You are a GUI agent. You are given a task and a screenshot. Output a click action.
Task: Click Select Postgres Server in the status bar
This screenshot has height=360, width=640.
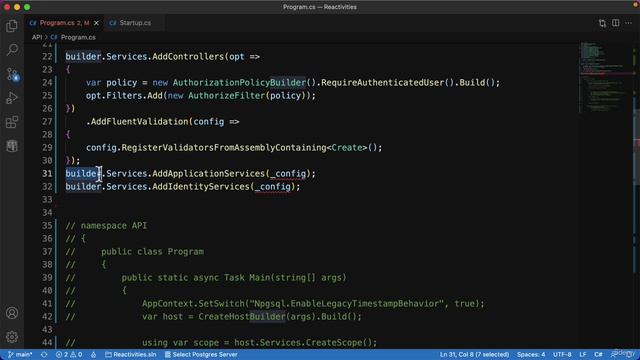pos(201,355)
